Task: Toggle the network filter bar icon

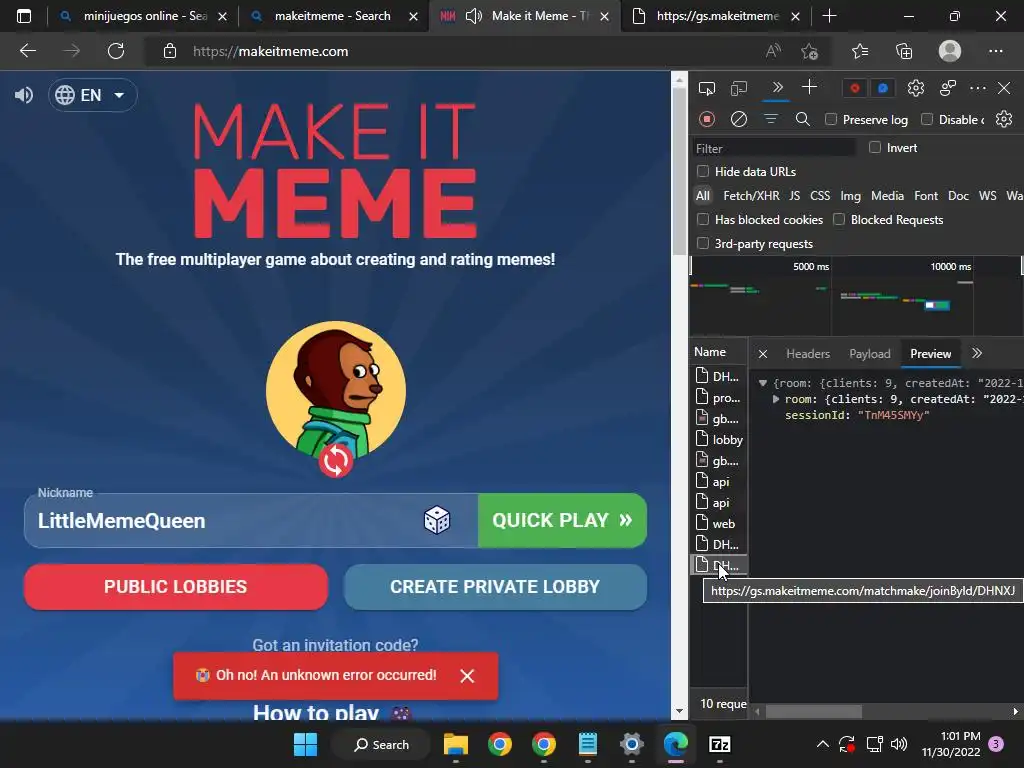Action: tap(771, 119)
